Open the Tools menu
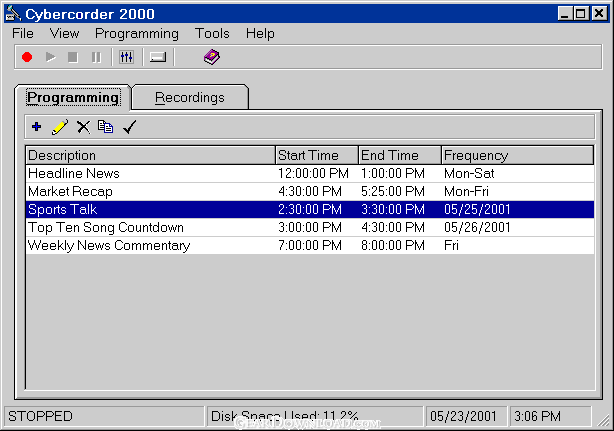 pos(212,33)
